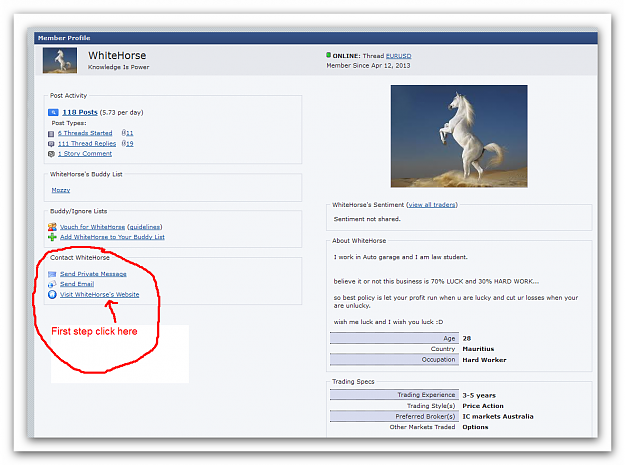Click the small WhiteHorse avatar thumbnail

tap(60, 61)
